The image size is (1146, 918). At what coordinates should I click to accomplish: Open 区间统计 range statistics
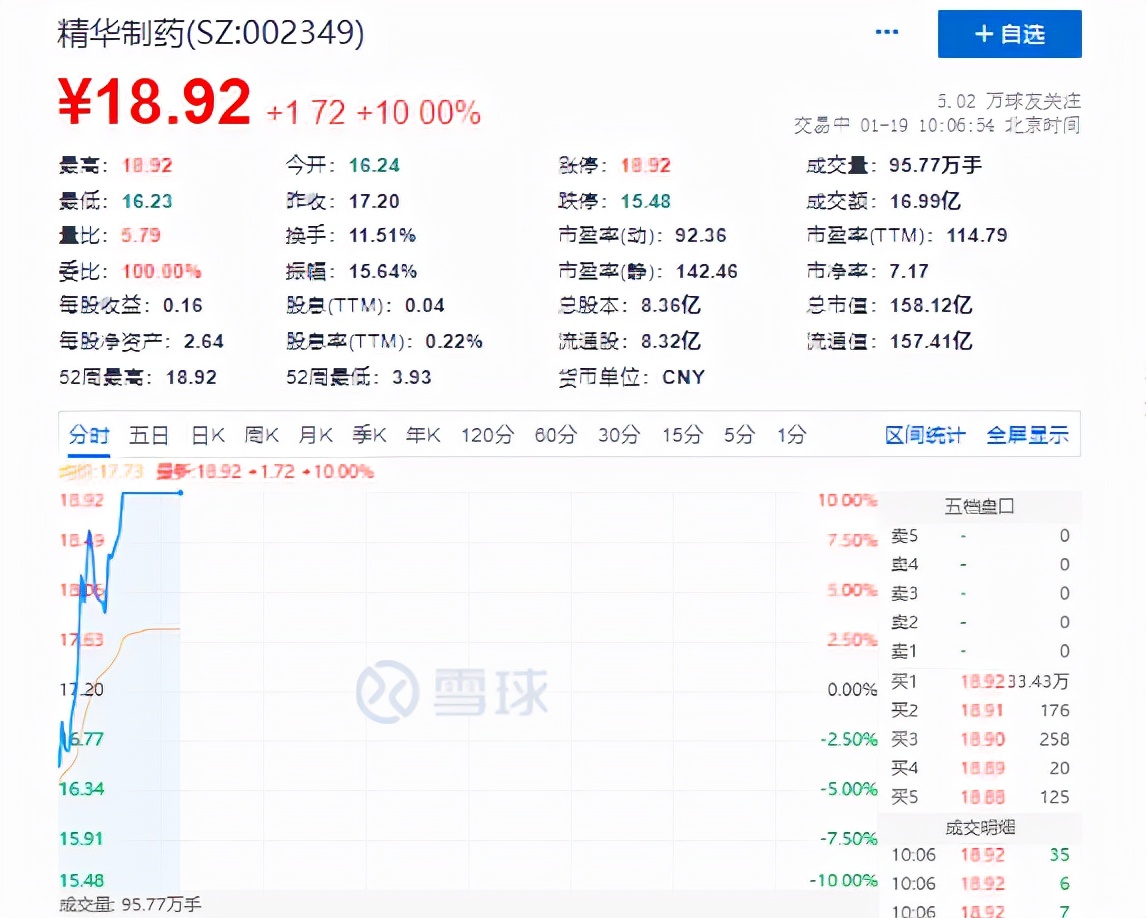click(925, 435)
